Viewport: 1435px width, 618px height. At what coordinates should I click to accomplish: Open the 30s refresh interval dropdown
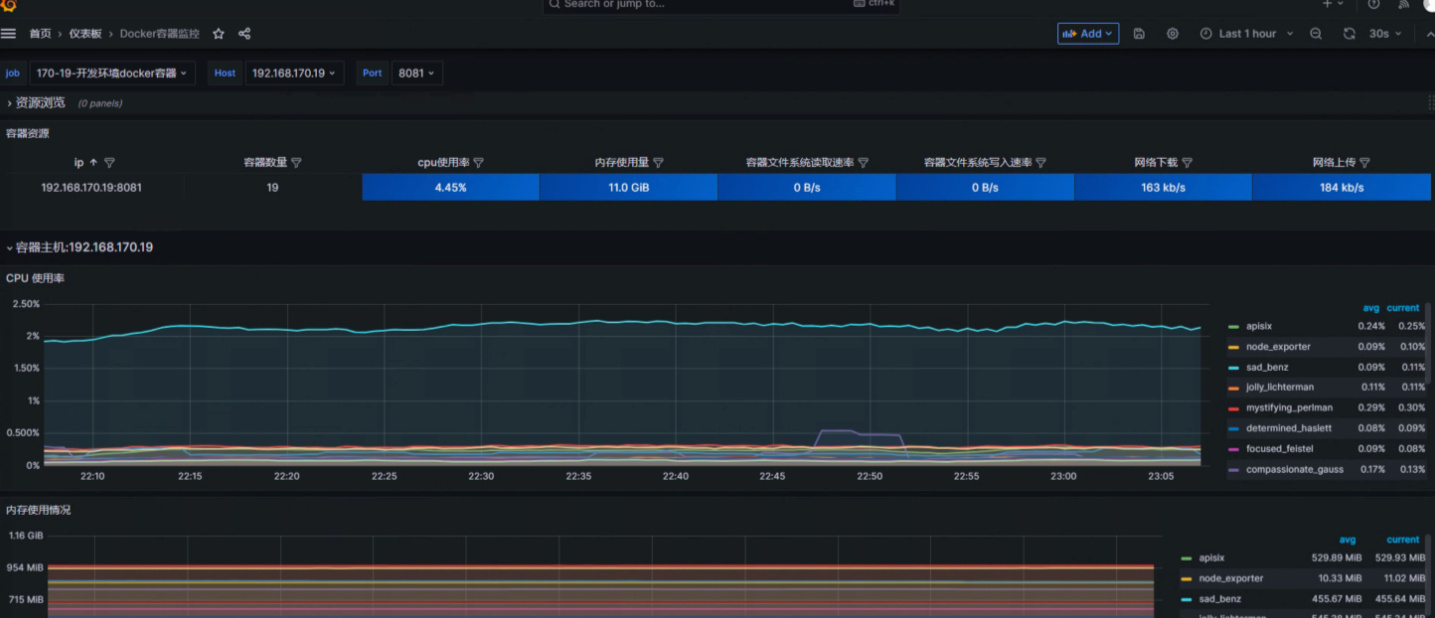pos(1385,34)
